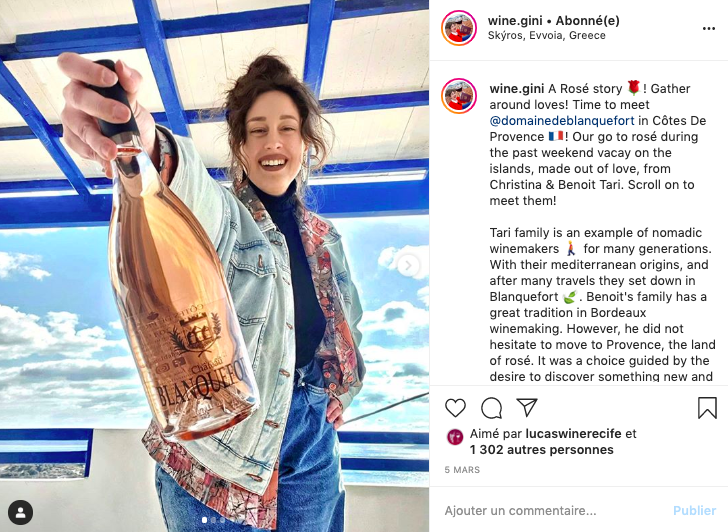Viewport: 728px width, 532px height.
Task: Open the three-dot more options menu
Action: (x=708, y=29)
